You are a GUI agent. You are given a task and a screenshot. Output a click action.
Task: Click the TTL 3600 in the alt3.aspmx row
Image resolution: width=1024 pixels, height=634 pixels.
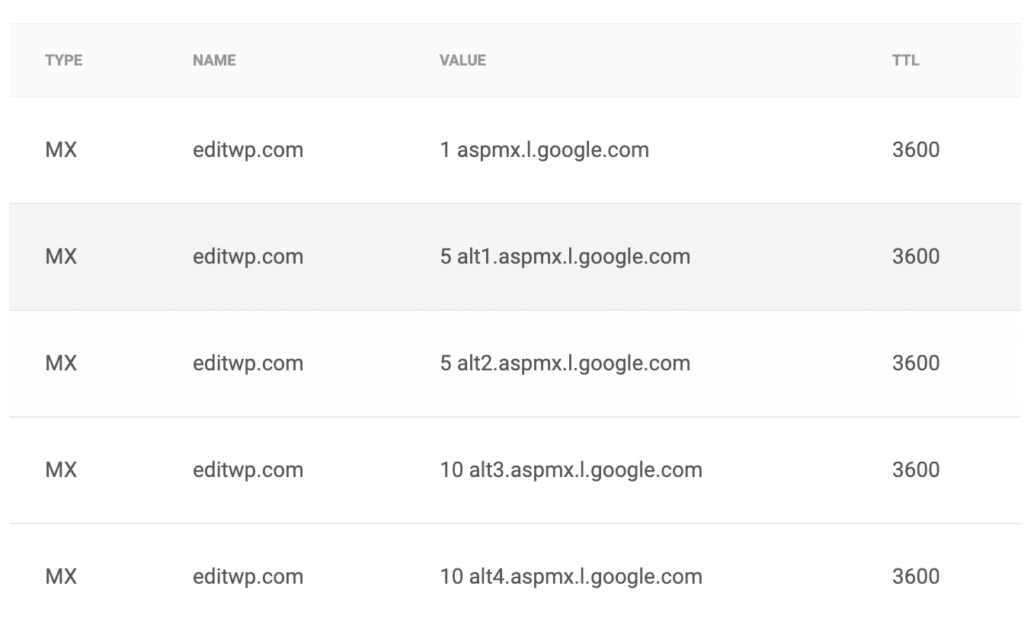pyautogui.click(x=915, y=470)
